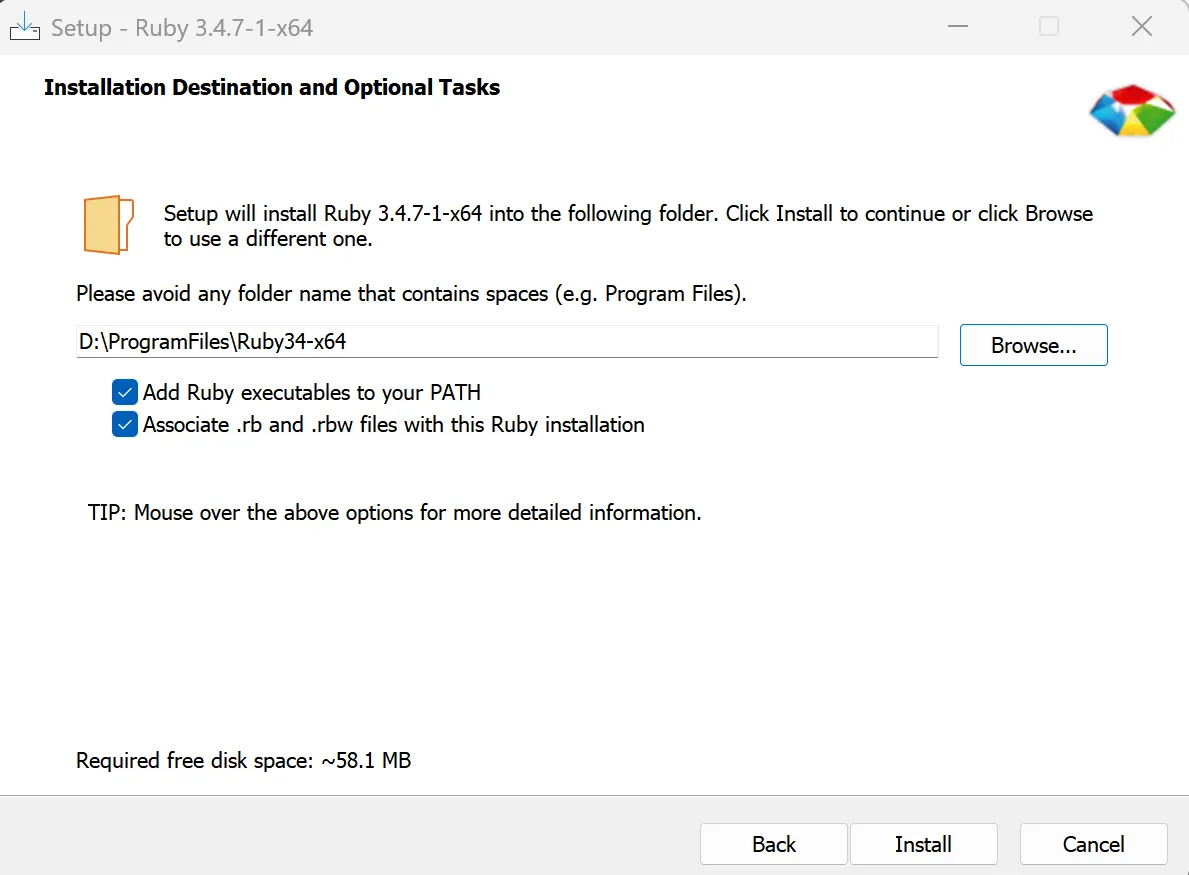Click the 'Installation Destination and Optional Tasks' heading
The height and width of the screenshot is (875, 1189).
pos(271,87)
